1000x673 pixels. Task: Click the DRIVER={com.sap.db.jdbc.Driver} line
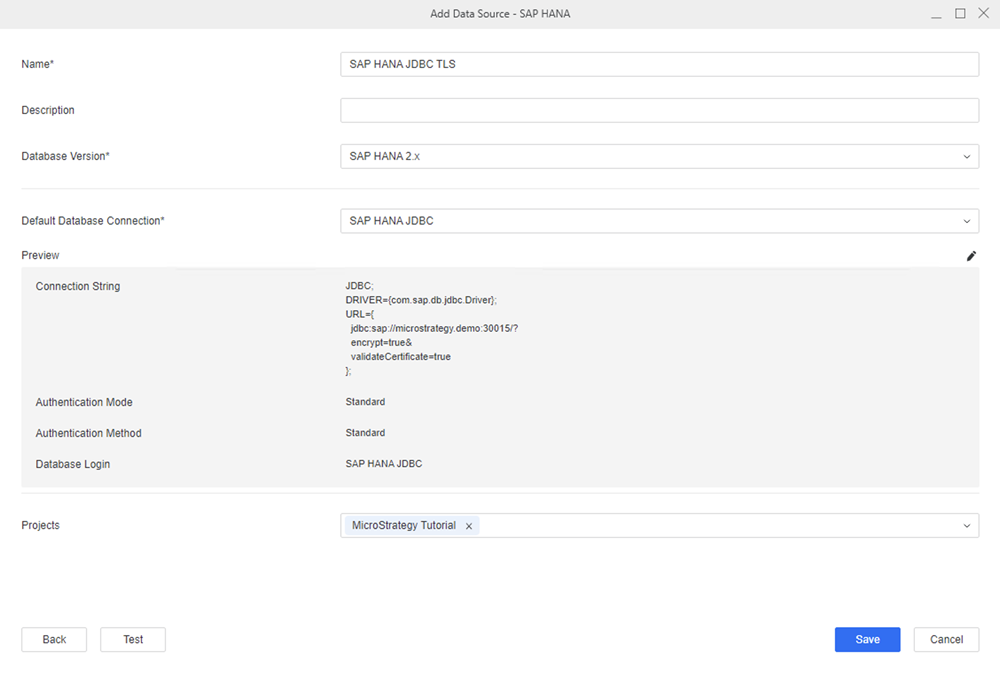pos(421,300)
